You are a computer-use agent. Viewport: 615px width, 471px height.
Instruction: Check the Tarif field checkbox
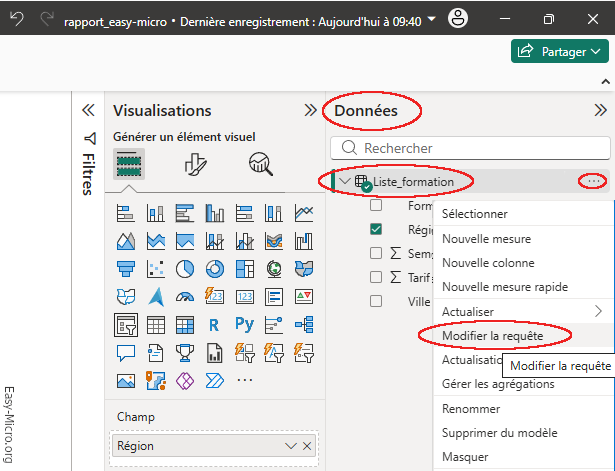click(376, 277)
